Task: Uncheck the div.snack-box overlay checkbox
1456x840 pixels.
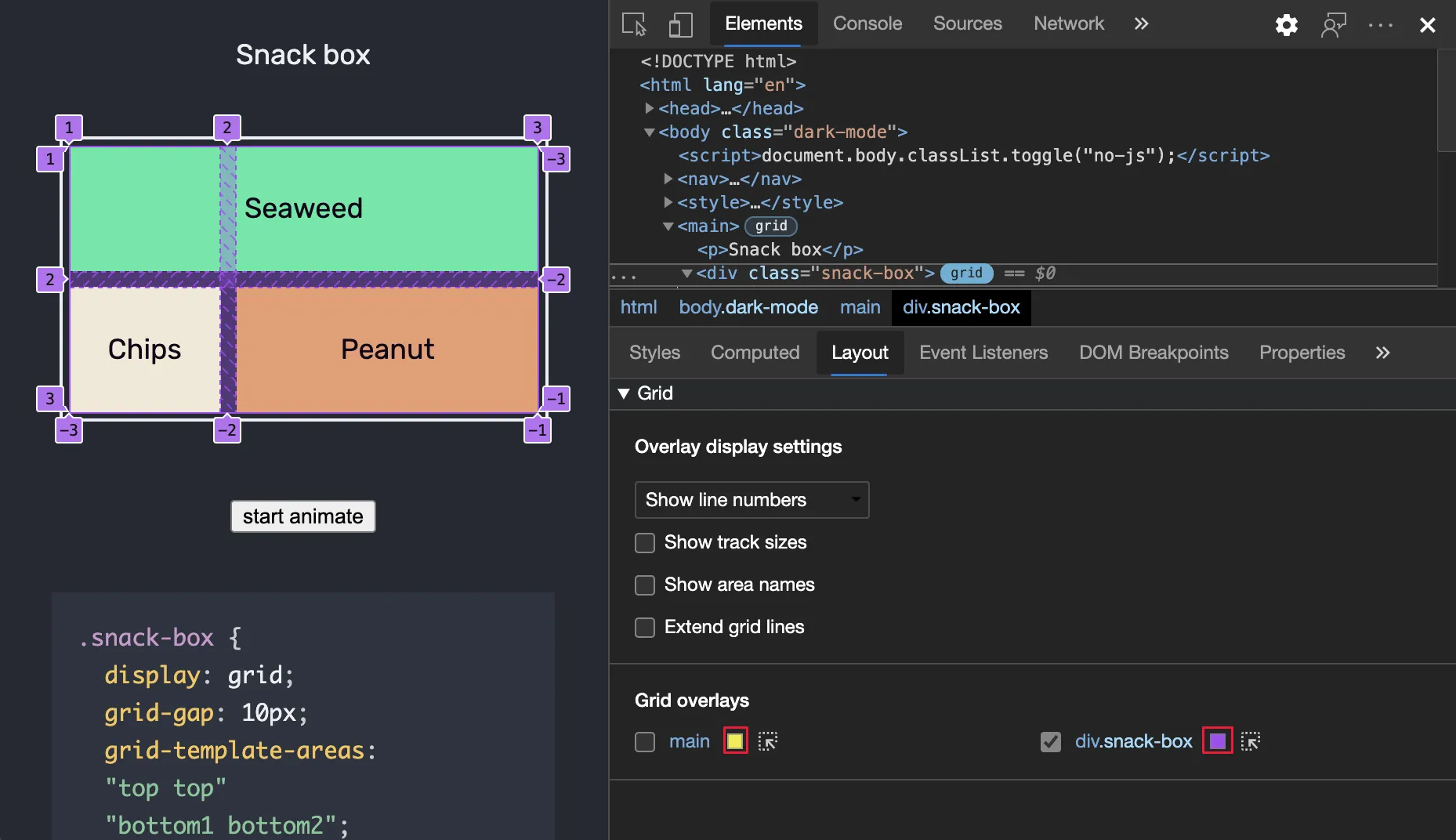Action: coord(1051,741)
